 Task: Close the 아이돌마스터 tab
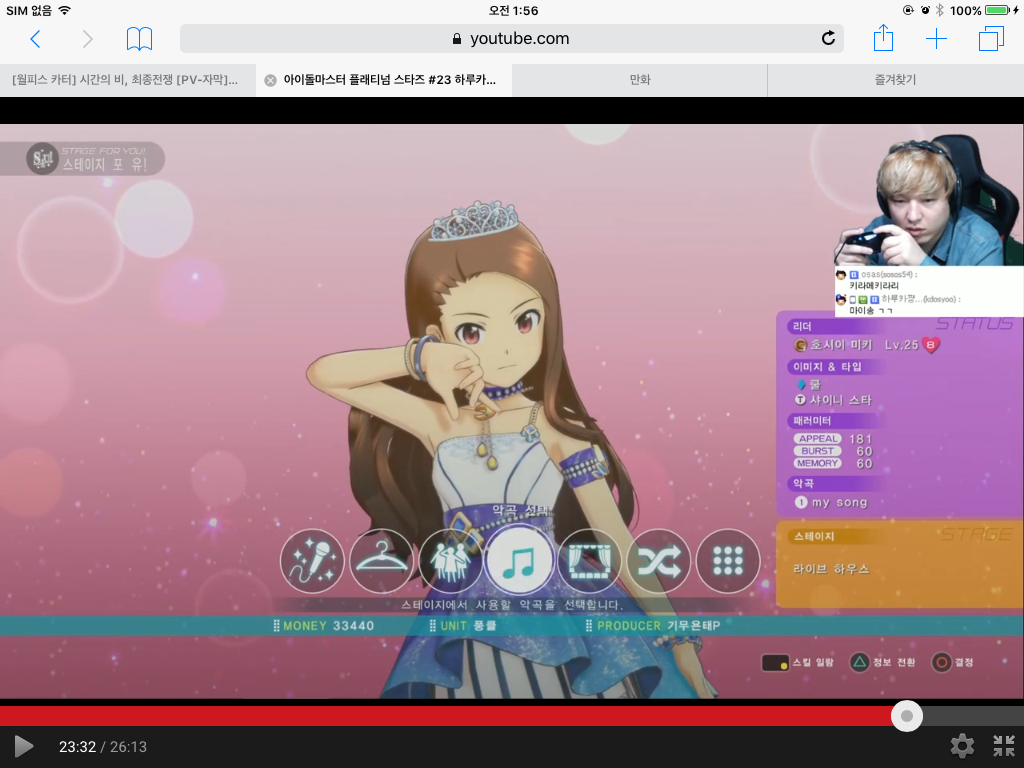coord(270,80)
